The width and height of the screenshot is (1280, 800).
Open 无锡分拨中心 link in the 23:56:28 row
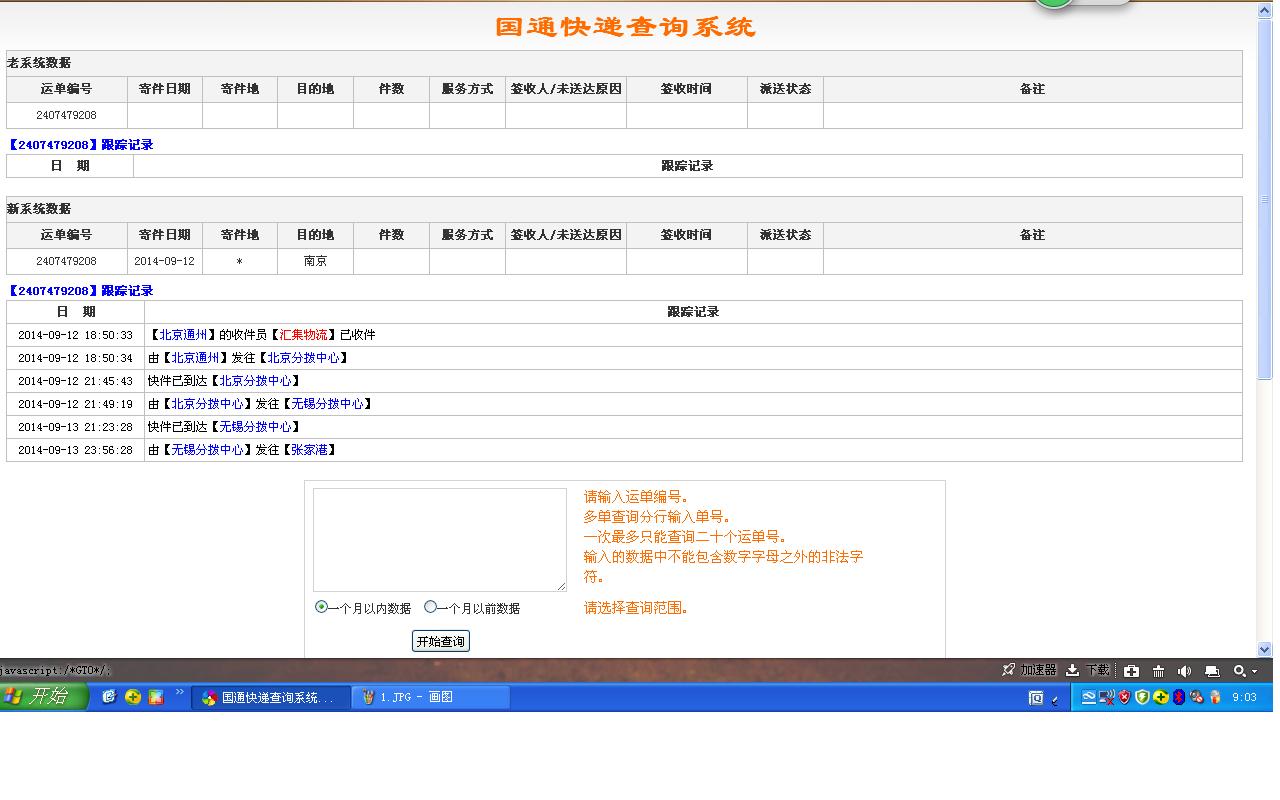click(207, 450)
